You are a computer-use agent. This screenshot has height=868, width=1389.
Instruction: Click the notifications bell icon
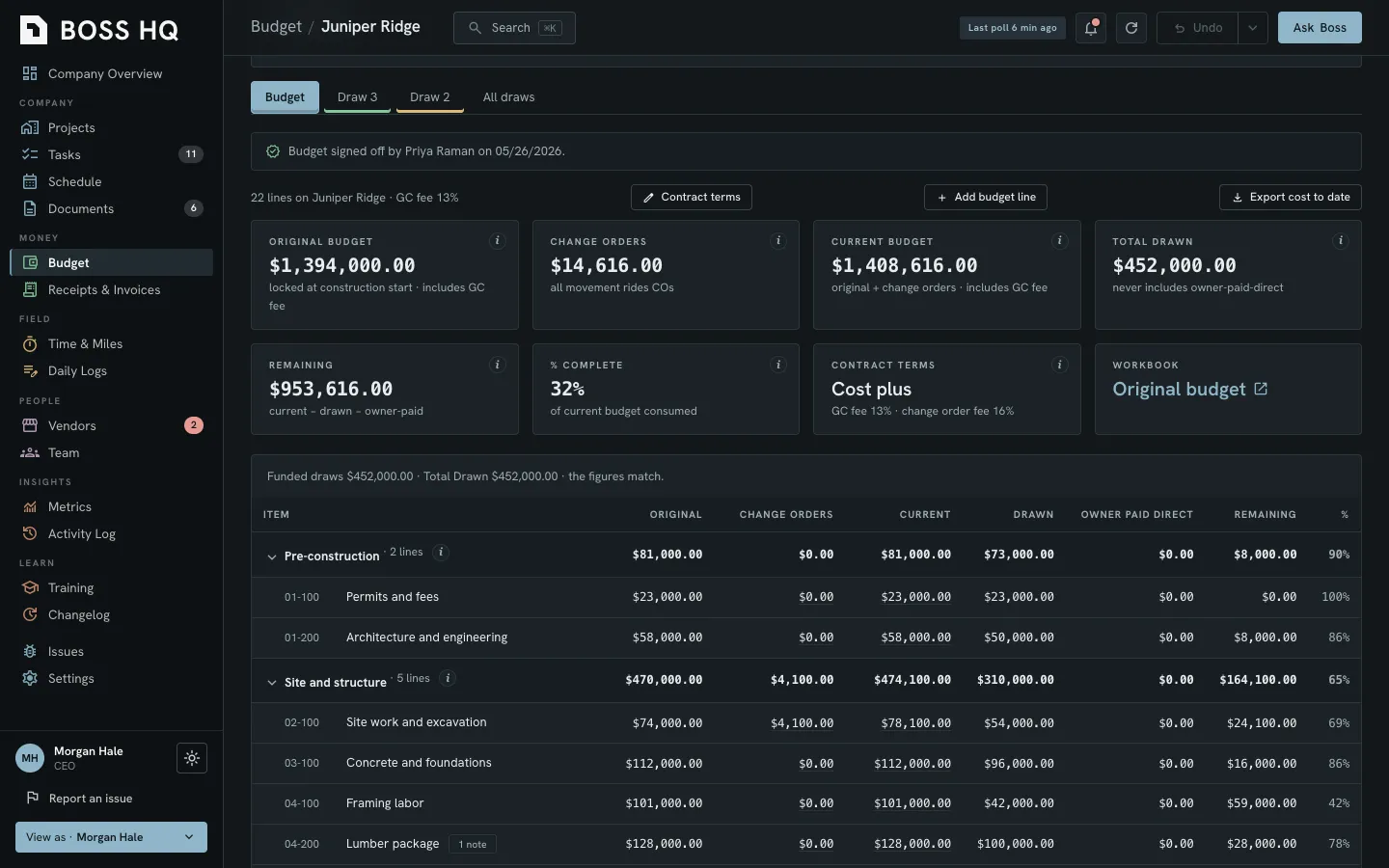coord(1091,28)
